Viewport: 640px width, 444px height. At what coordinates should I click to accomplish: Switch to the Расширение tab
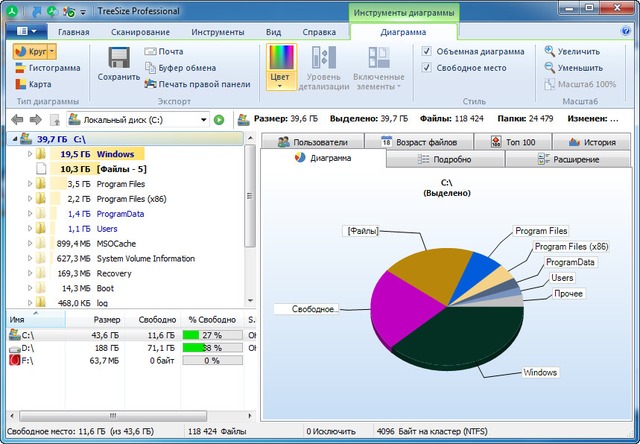(568, 159)
